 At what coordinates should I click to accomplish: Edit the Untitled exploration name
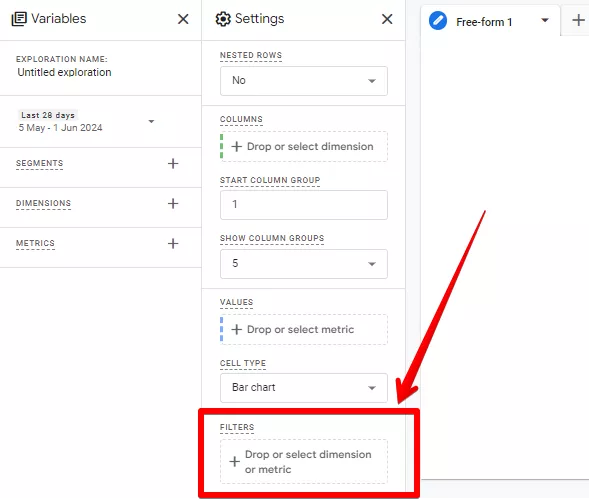(x=64, y=72)
